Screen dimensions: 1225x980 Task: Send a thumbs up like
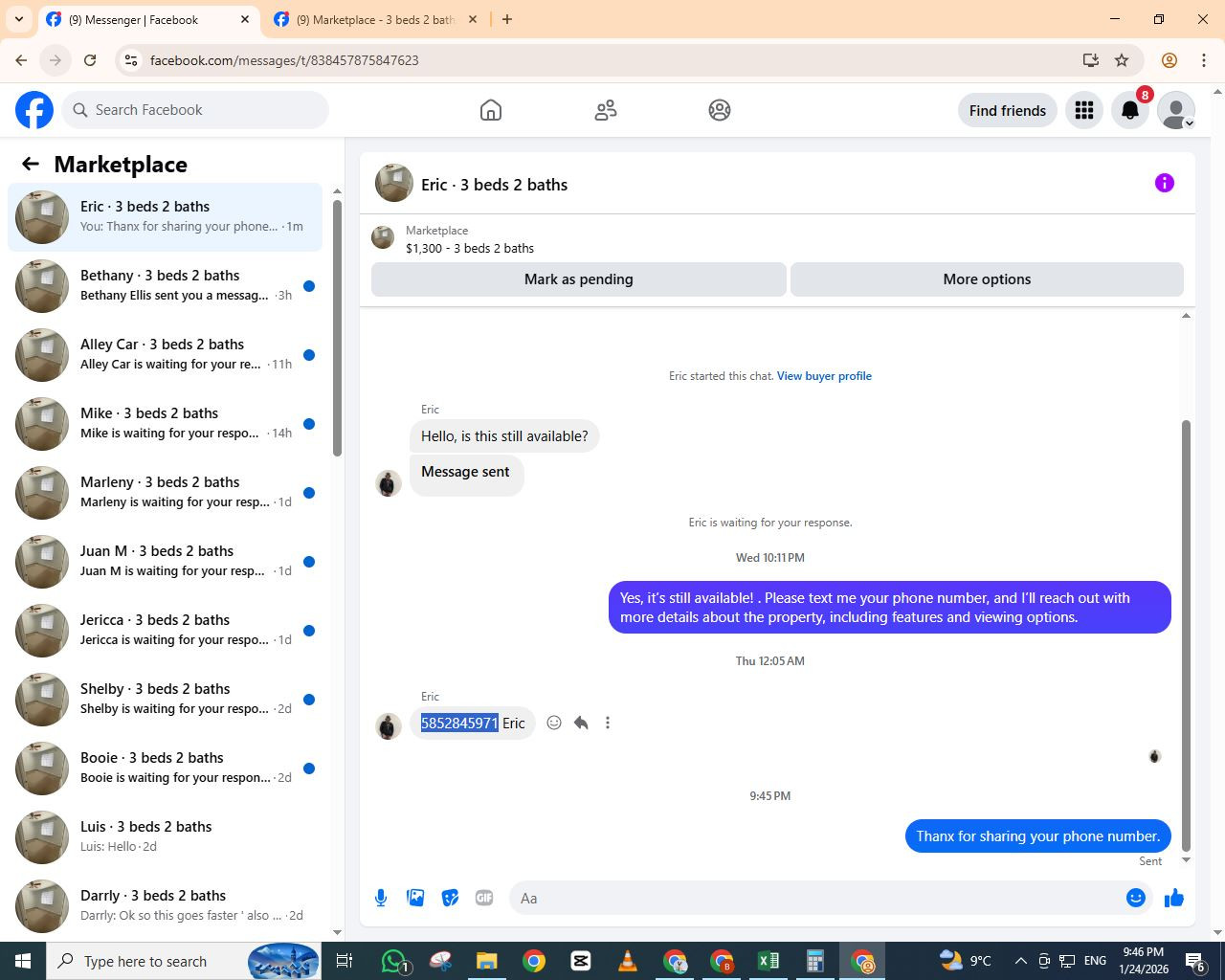pos(1174,898)
